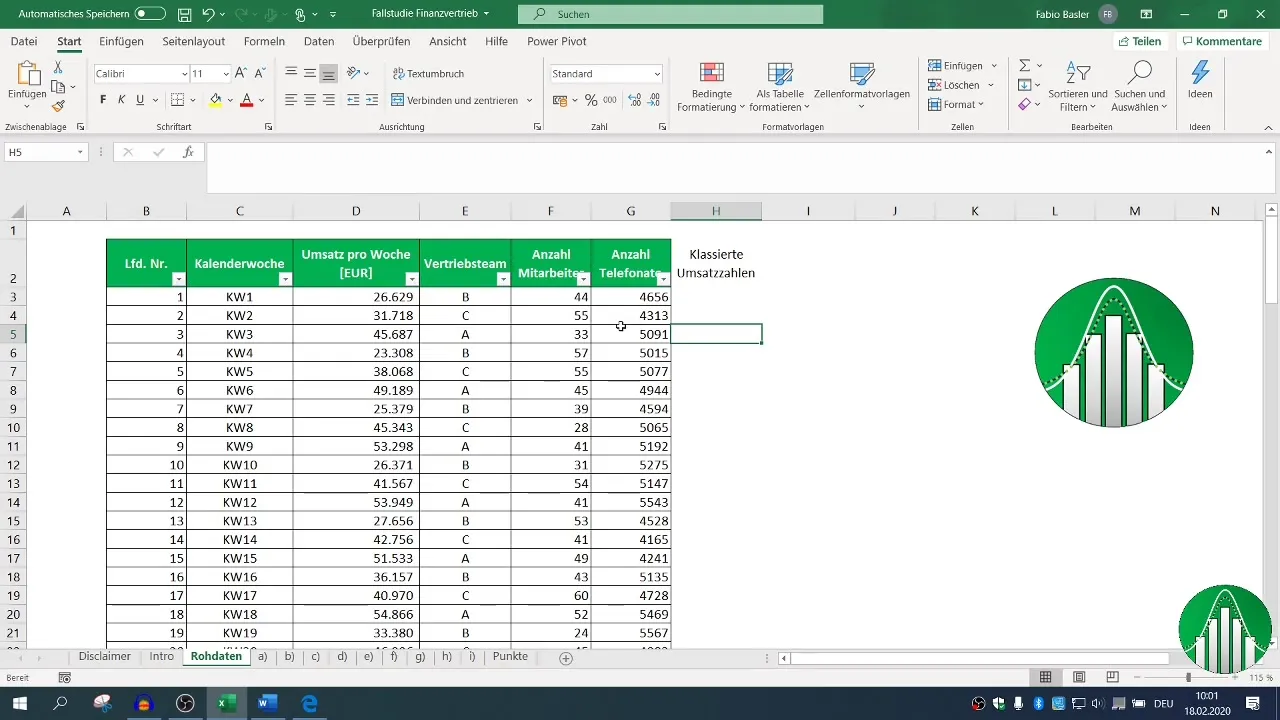Open Sortieren und Filtern

click(1078, 86)
